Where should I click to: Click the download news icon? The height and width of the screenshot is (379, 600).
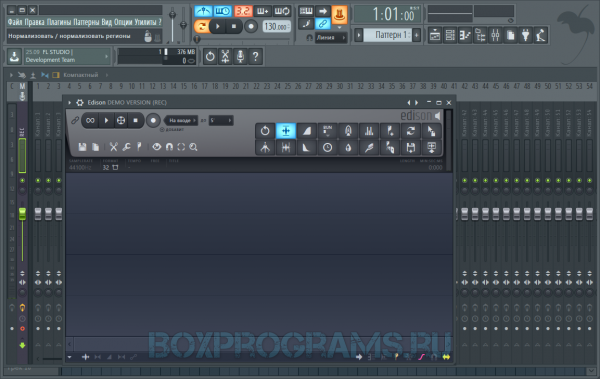point(14,56)
